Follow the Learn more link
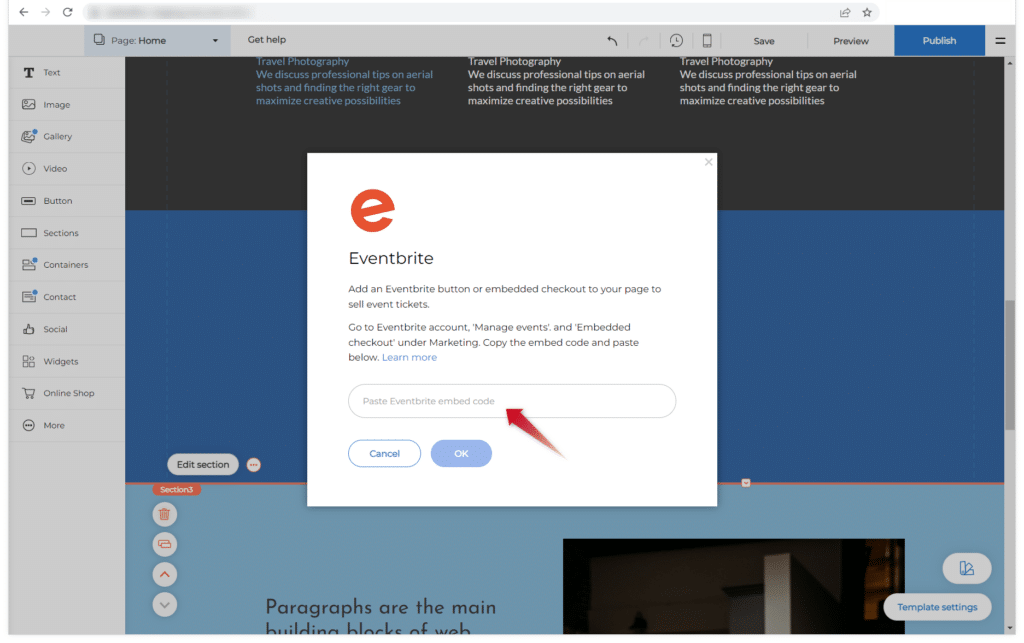Viewport: 1024px width, 643px height. (409, 357)
